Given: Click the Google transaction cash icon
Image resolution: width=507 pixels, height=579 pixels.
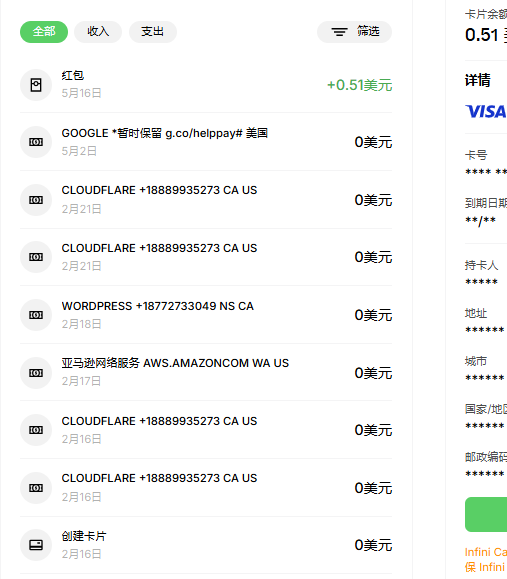Looking at the screenshot, I should 36,142.
